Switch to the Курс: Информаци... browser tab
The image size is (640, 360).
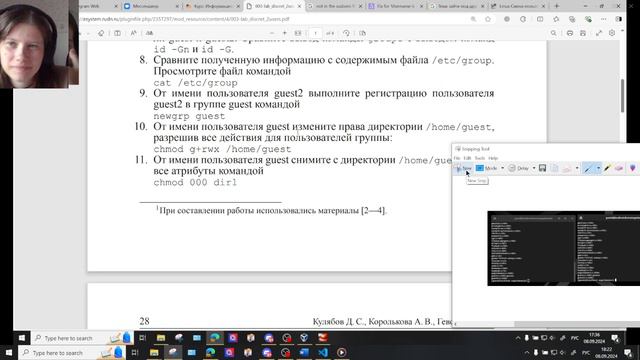[212, 6]
